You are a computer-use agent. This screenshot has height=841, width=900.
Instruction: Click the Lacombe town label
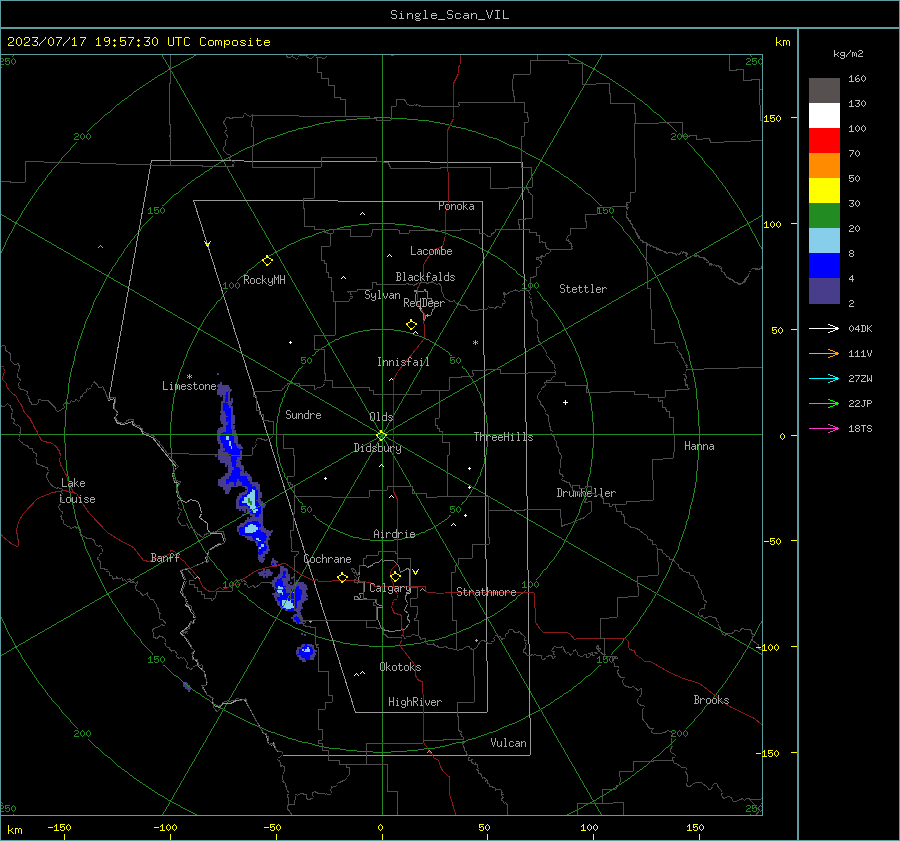tap(431, 251)
